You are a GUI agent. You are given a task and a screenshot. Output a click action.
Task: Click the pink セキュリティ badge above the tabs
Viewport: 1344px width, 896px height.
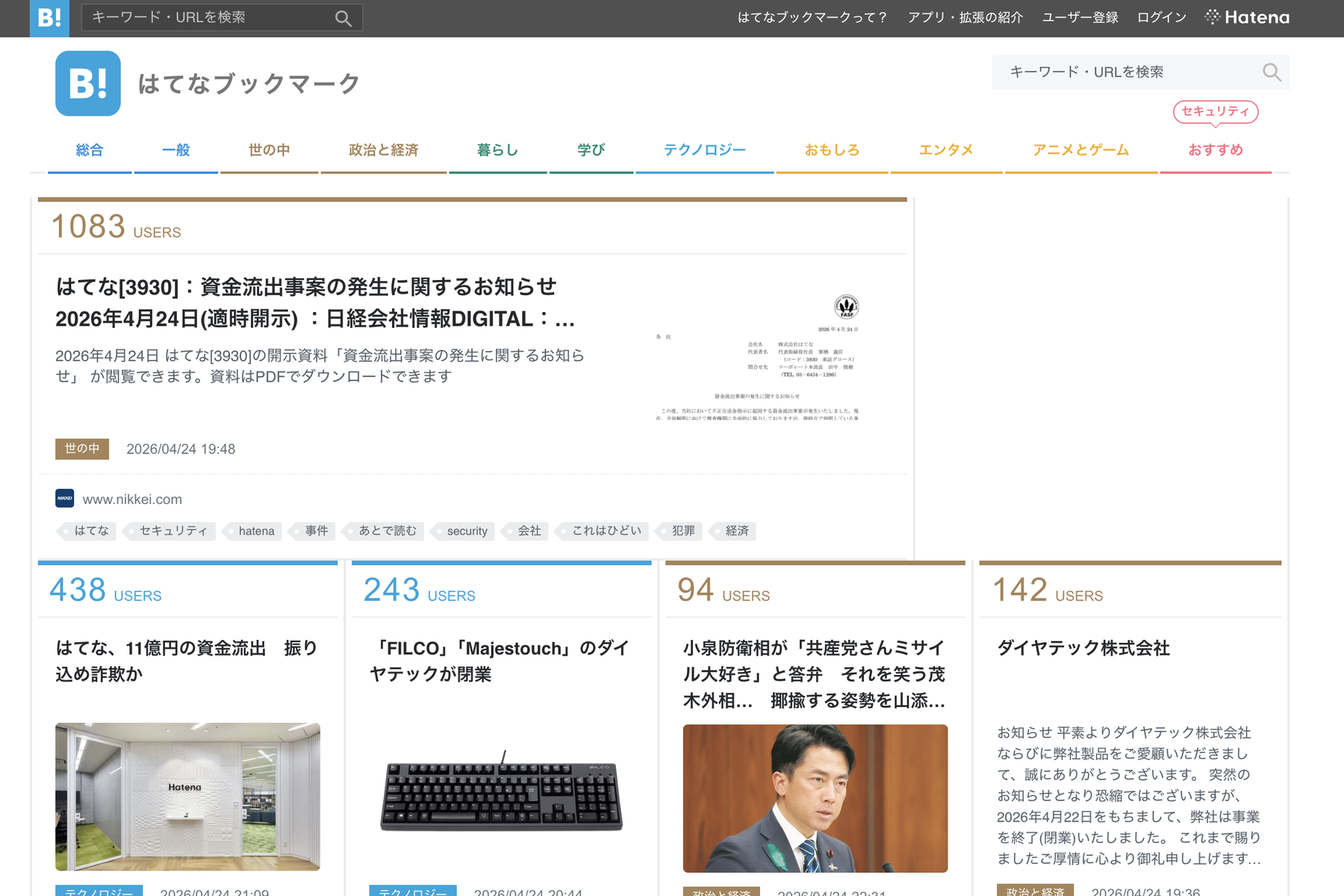1216,112
